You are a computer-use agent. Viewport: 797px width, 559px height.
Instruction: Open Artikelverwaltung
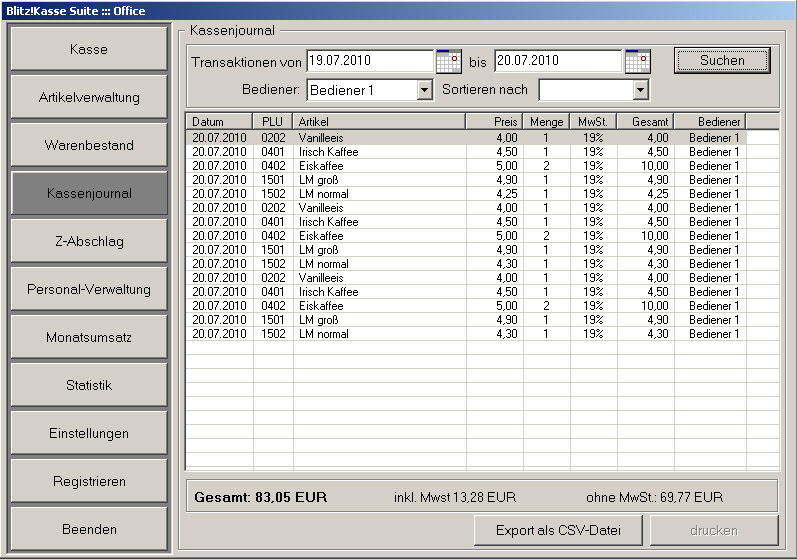click(x=89, y=97)
